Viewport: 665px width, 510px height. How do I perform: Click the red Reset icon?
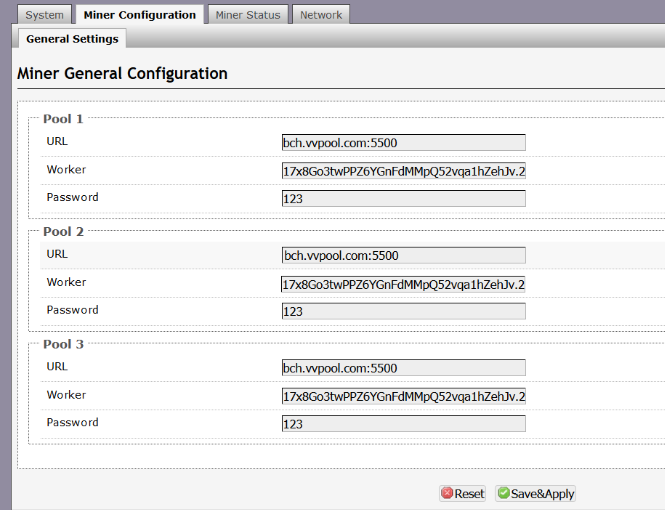447,493
